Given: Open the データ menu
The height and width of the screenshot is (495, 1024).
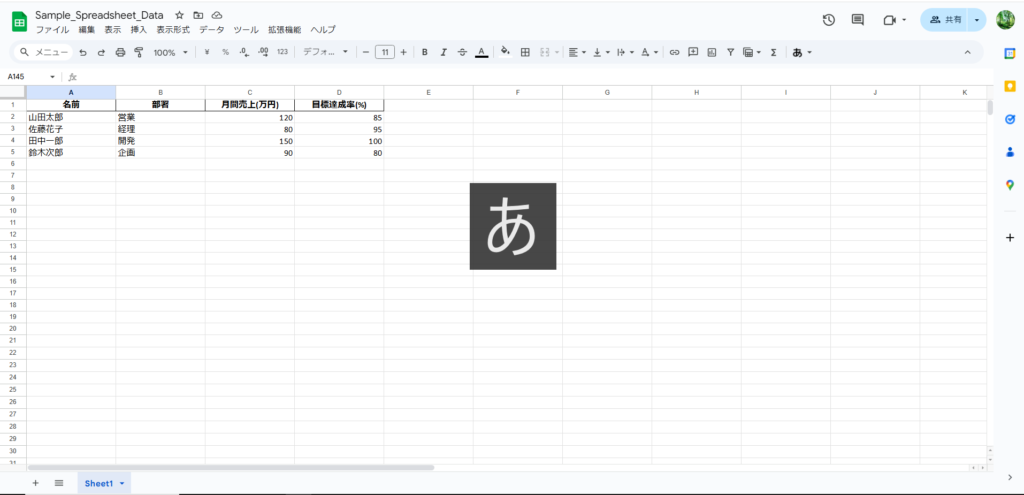Looking at the screenshot, I should pyautogui.click(x=211, y=30).
